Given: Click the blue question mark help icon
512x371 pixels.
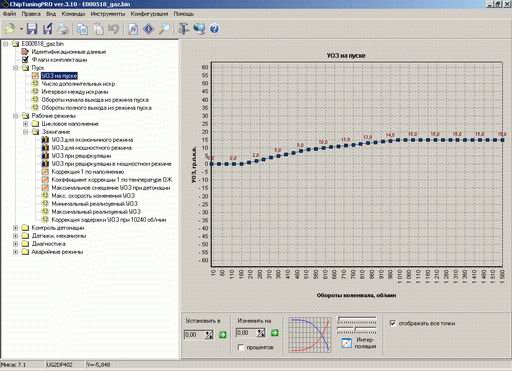Looking at the screenshot, I should click(x=215, y=29).
